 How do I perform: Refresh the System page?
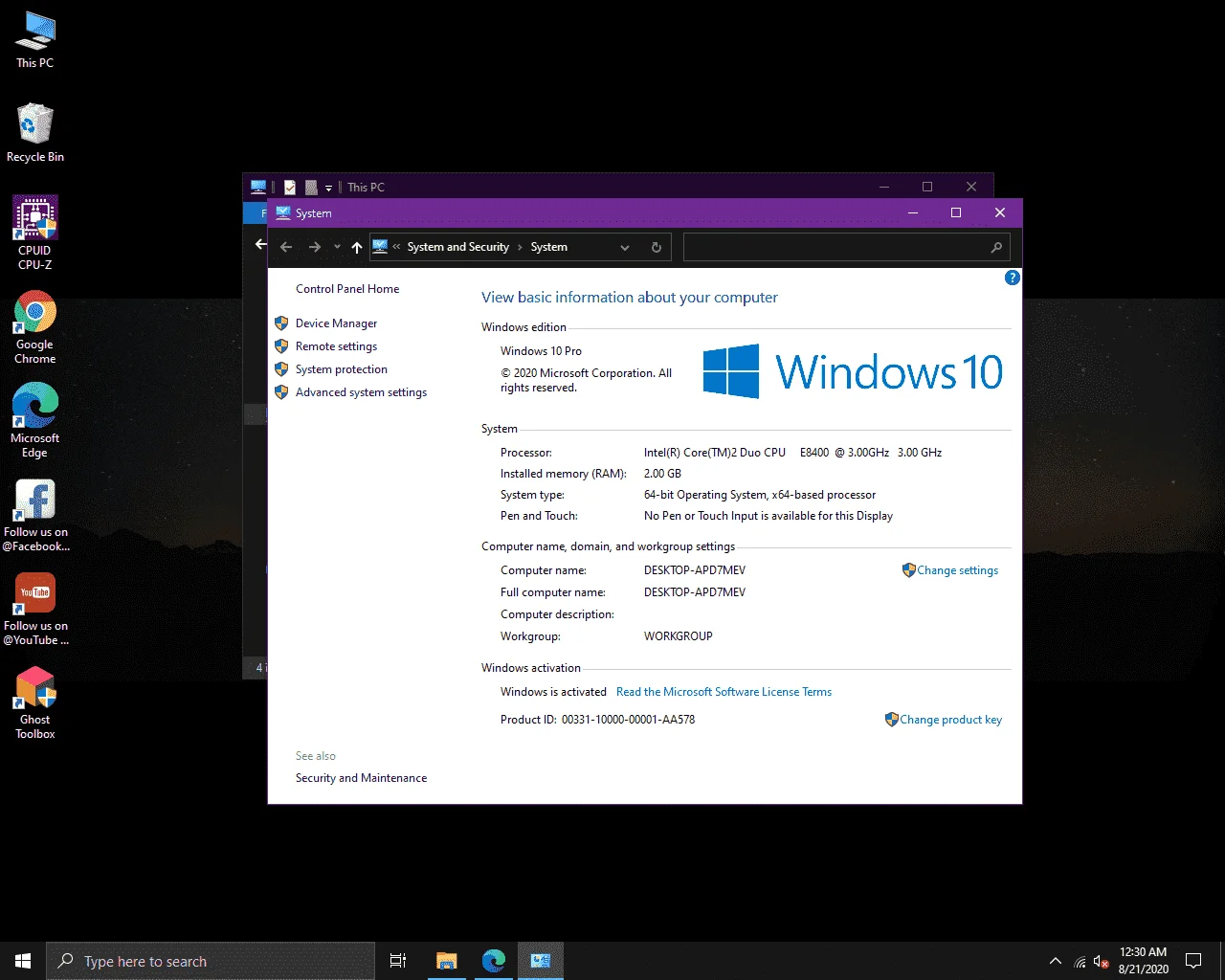click(657, 247)
